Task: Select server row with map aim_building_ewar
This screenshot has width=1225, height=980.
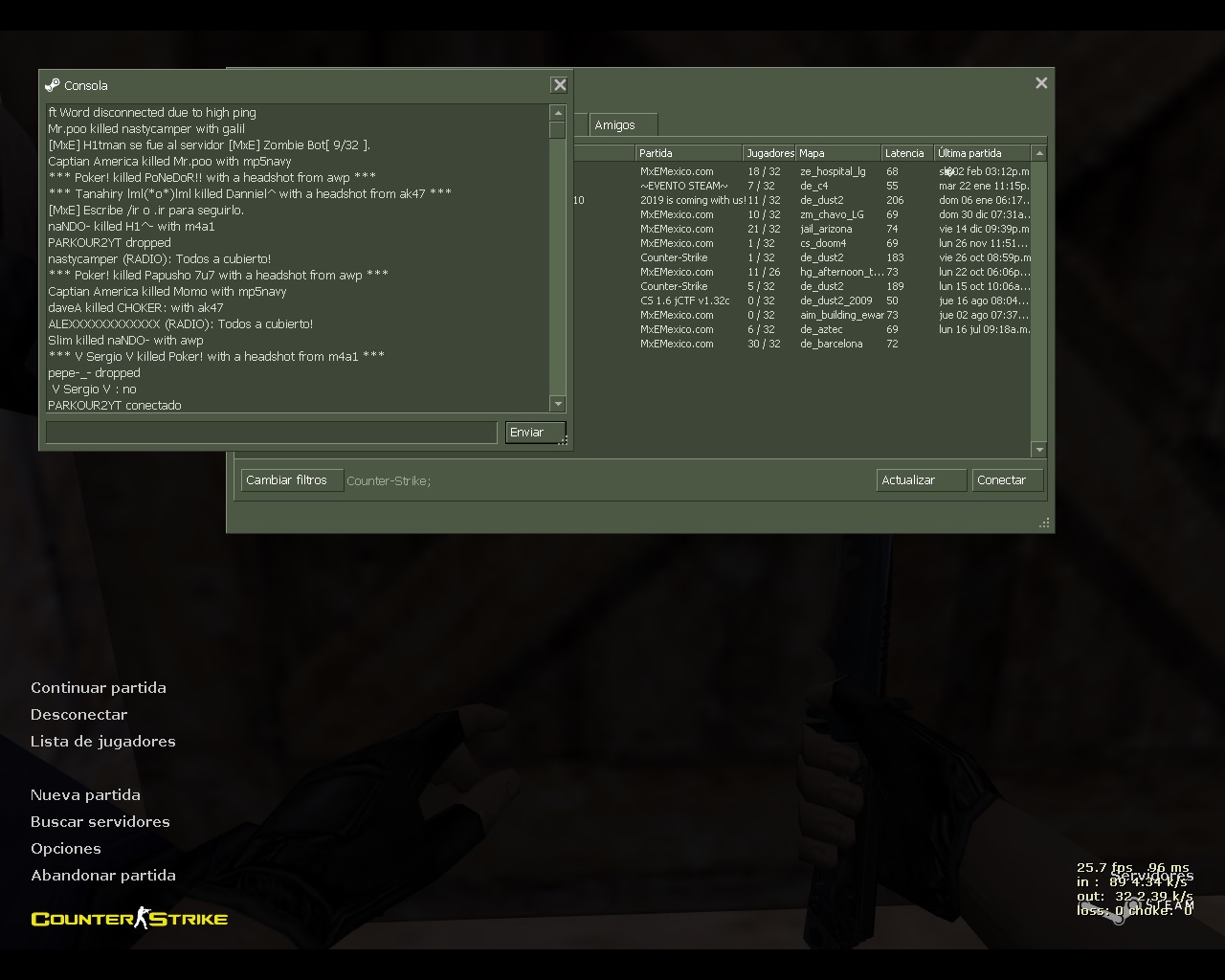Action: click(x=802, y=315)
